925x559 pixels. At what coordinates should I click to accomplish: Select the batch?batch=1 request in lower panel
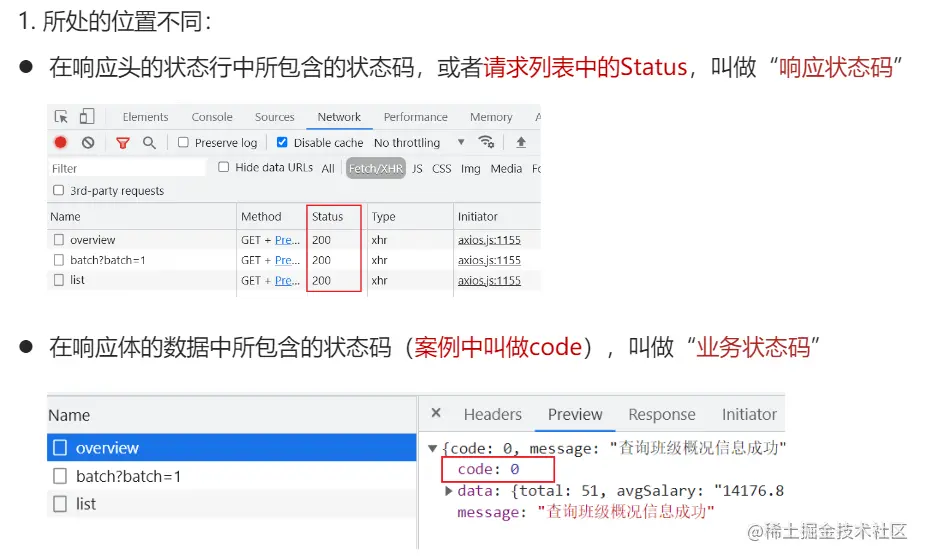click(232, 476)
